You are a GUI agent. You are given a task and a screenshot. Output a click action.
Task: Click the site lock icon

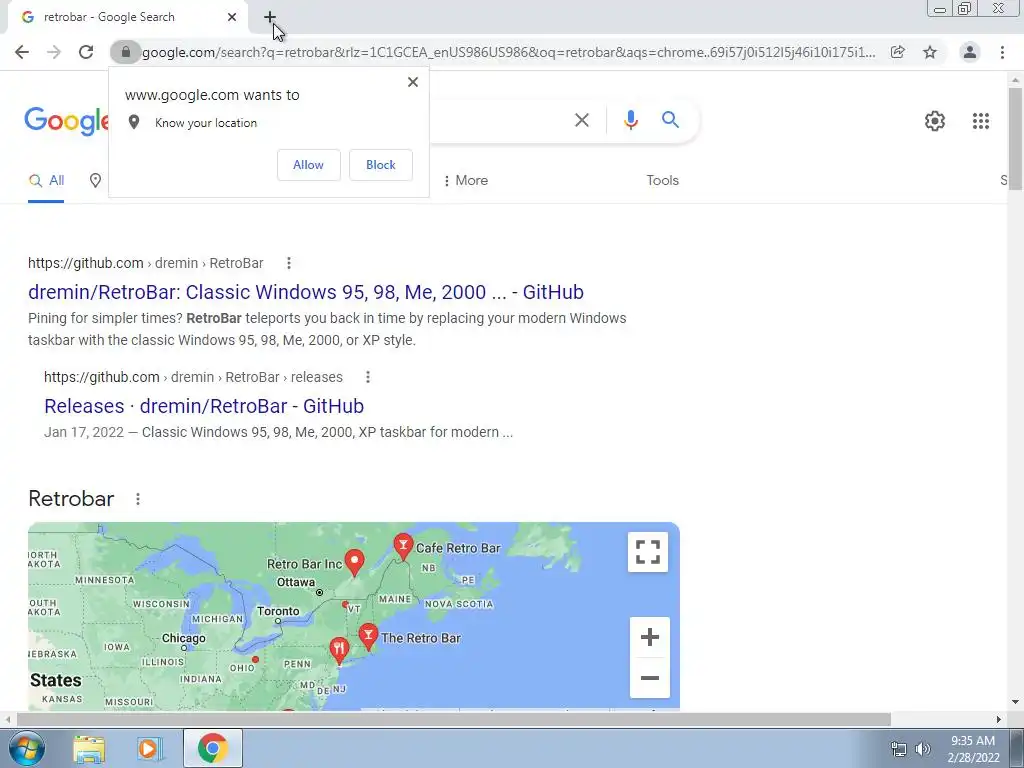pyautogui.click(x=125, y=52)
